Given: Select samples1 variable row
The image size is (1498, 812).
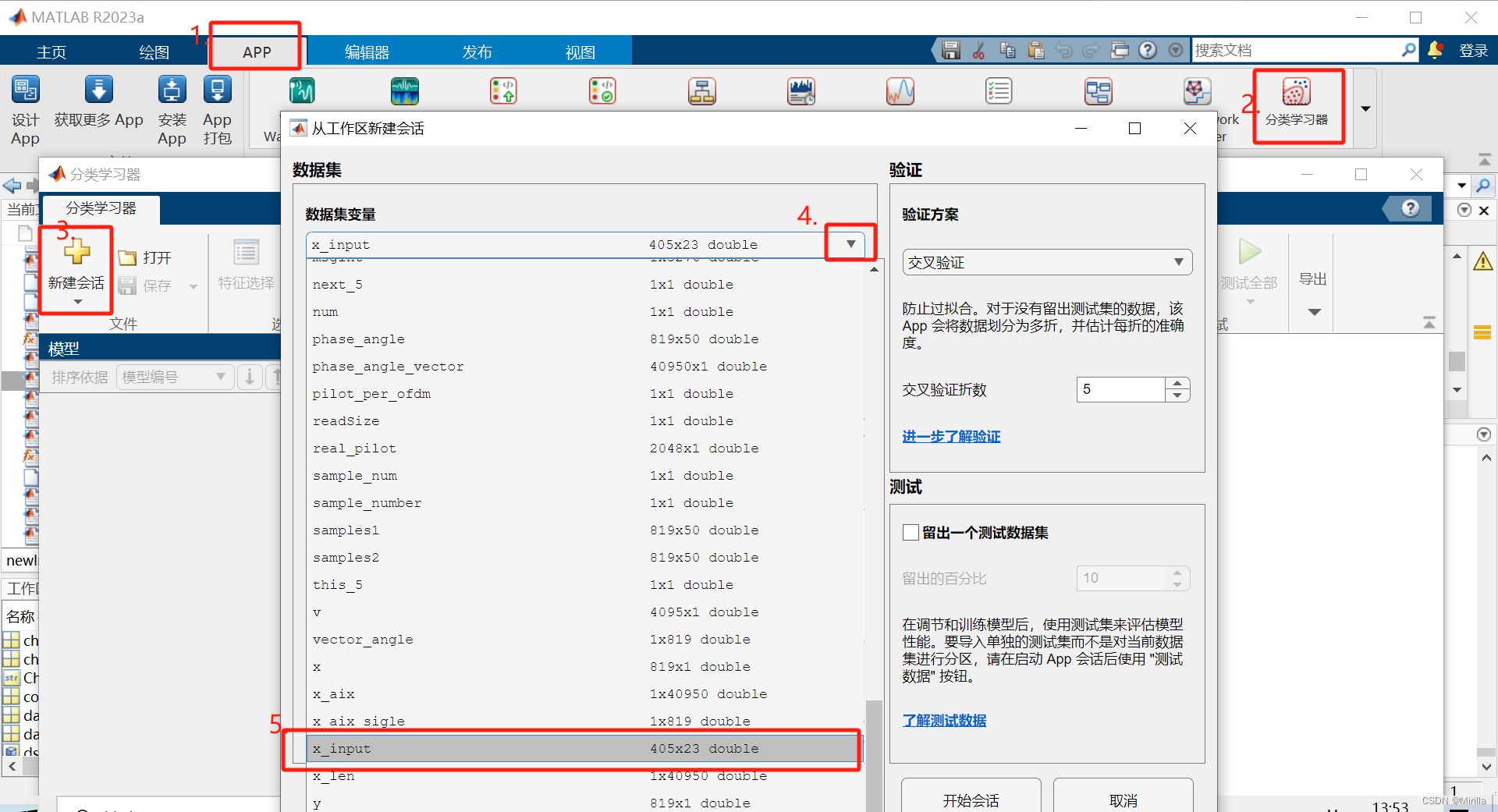Looking at the screenshot, I should (585, 530).
